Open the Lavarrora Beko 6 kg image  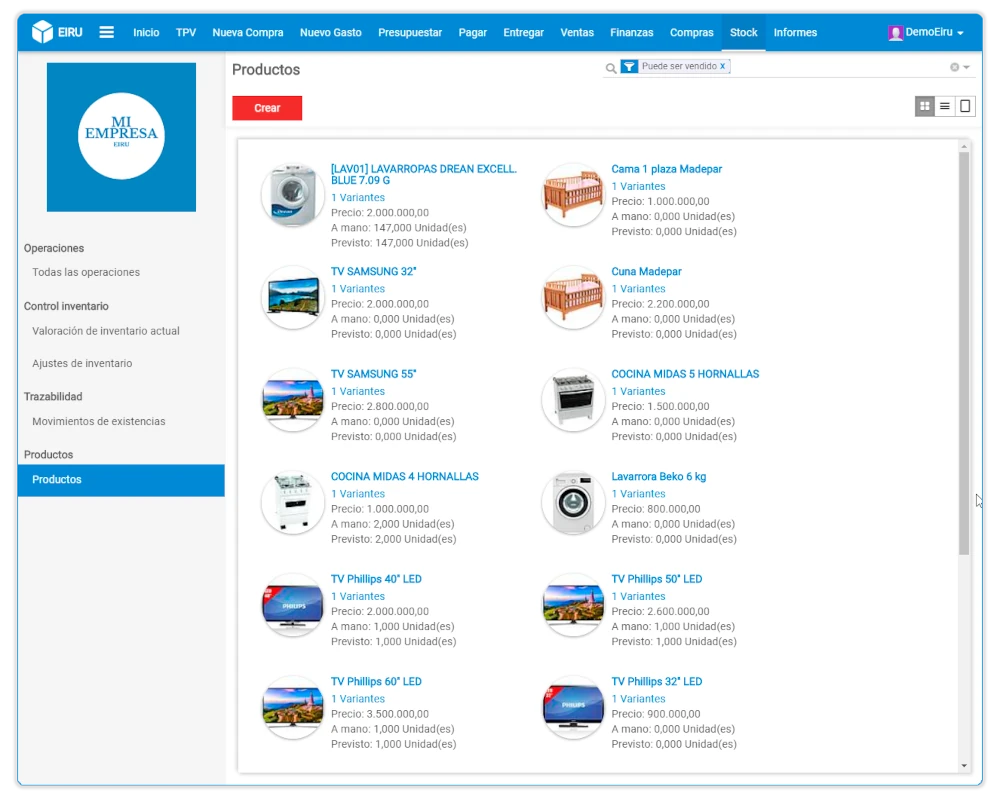[x=573, y=503]
